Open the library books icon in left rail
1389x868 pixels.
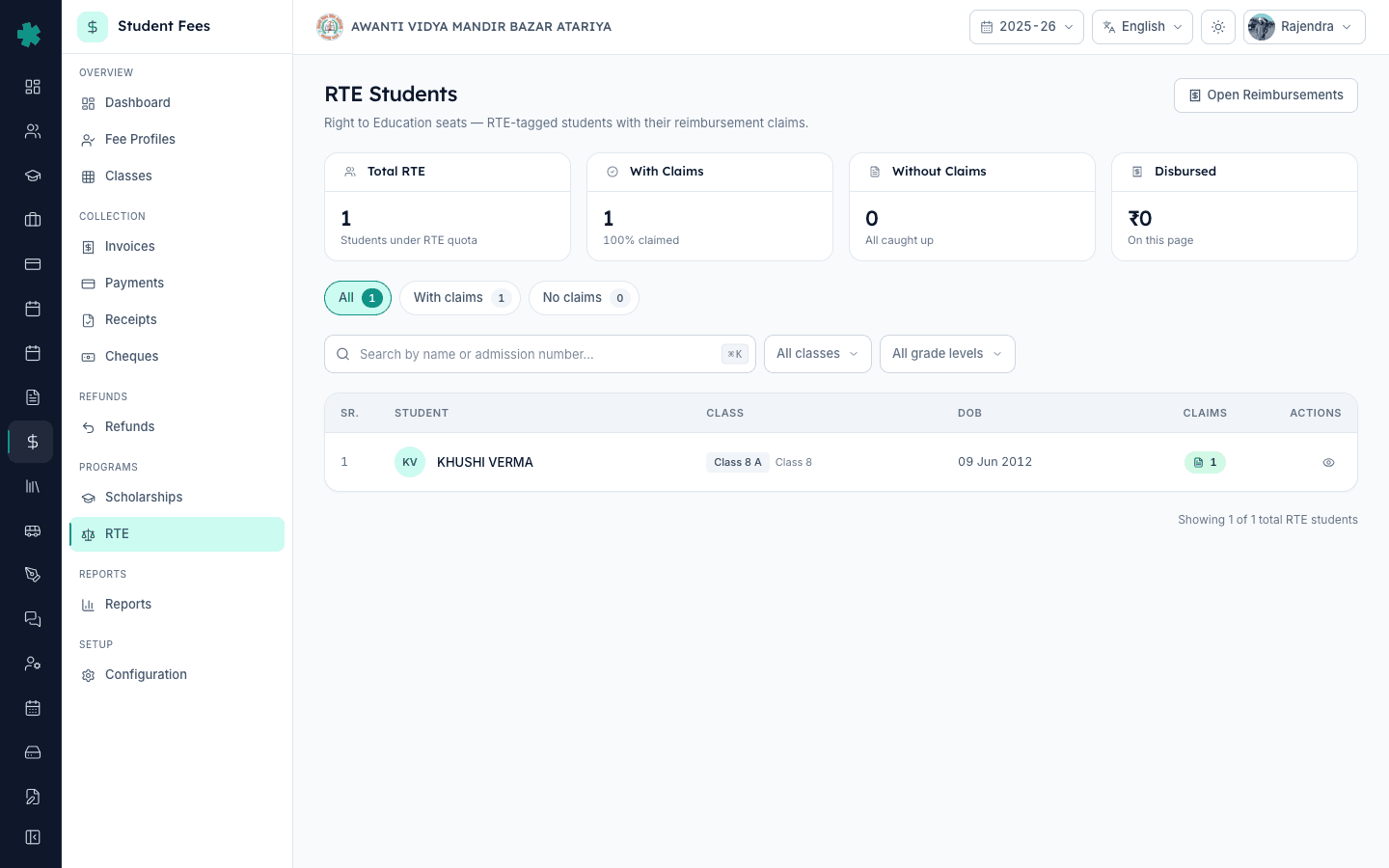click(33, 486)
